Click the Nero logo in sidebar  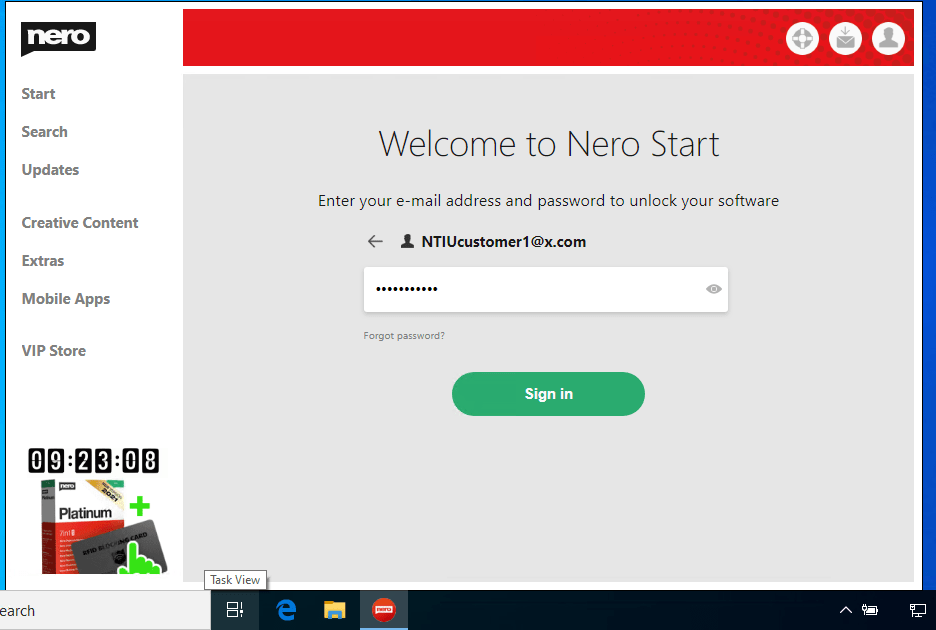58,38
